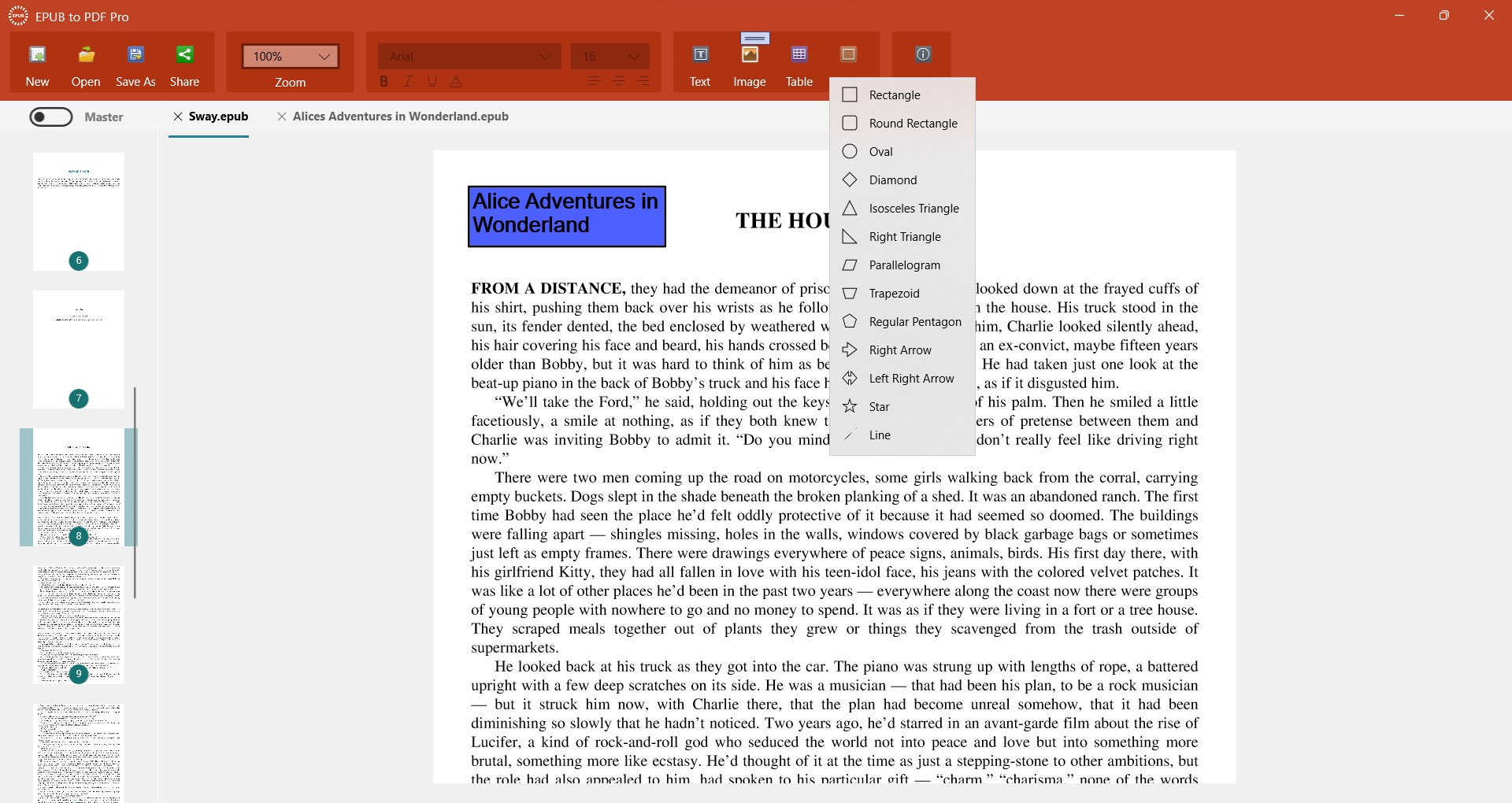Open the Arial font dropdown
This screenshot has height=803, width=1512.
click(x=469, y=57)
